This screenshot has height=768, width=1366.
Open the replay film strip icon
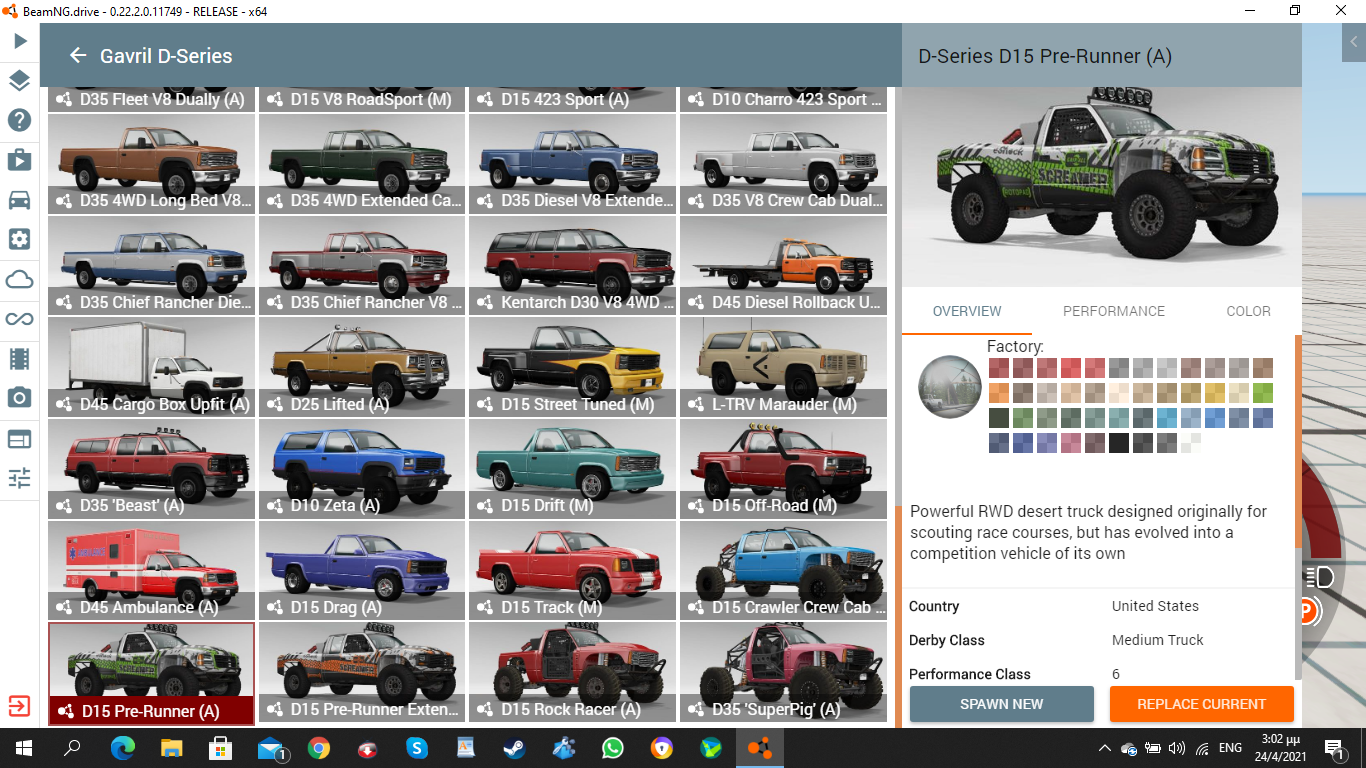pos(20,358)
